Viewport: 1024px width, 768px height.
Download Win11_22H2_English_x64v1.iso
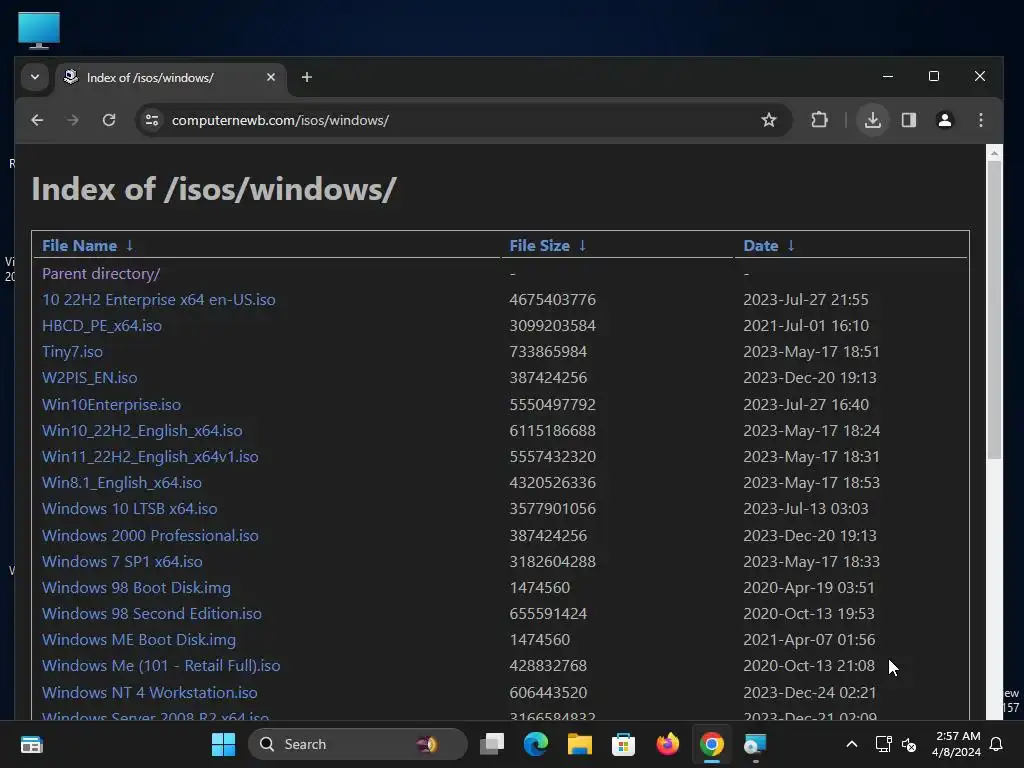click(x=150, y=457)
